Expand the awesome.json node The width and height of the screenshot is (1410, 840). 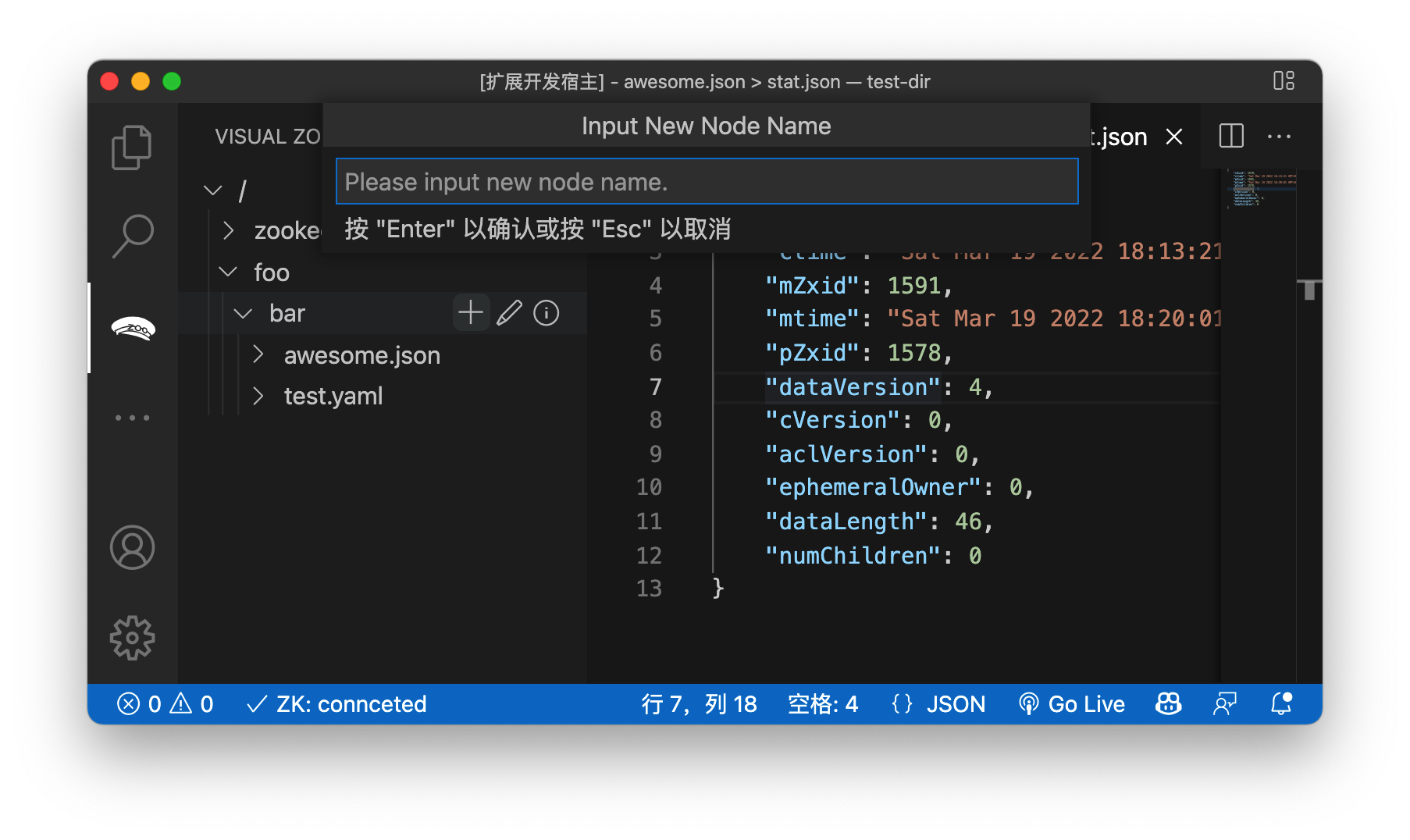pyautogui.click(x=258, y=354)
